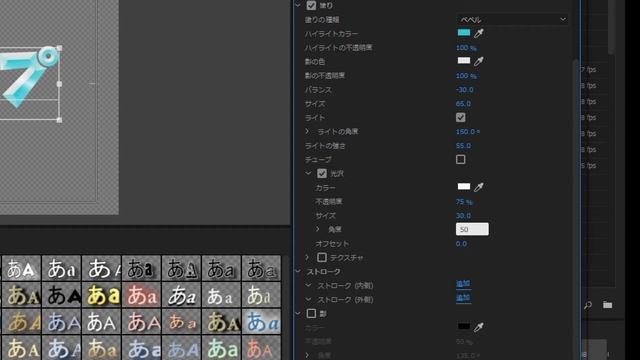Enable the テクスチャ checkbox
The width and height of the screenshot is (640, 360).
point(322,257)
